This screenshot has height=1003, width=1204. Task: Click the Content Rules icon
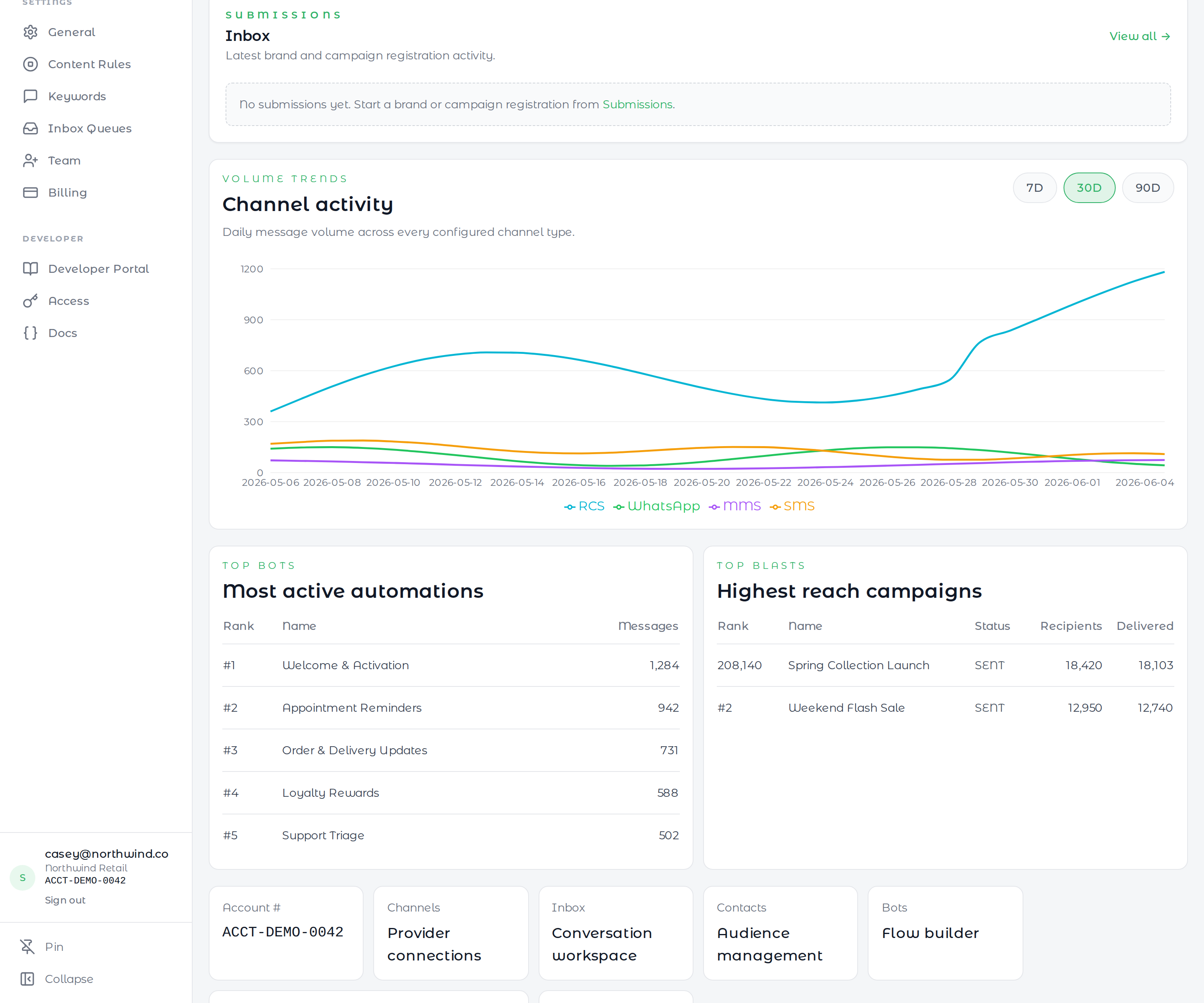pos(31,64)
